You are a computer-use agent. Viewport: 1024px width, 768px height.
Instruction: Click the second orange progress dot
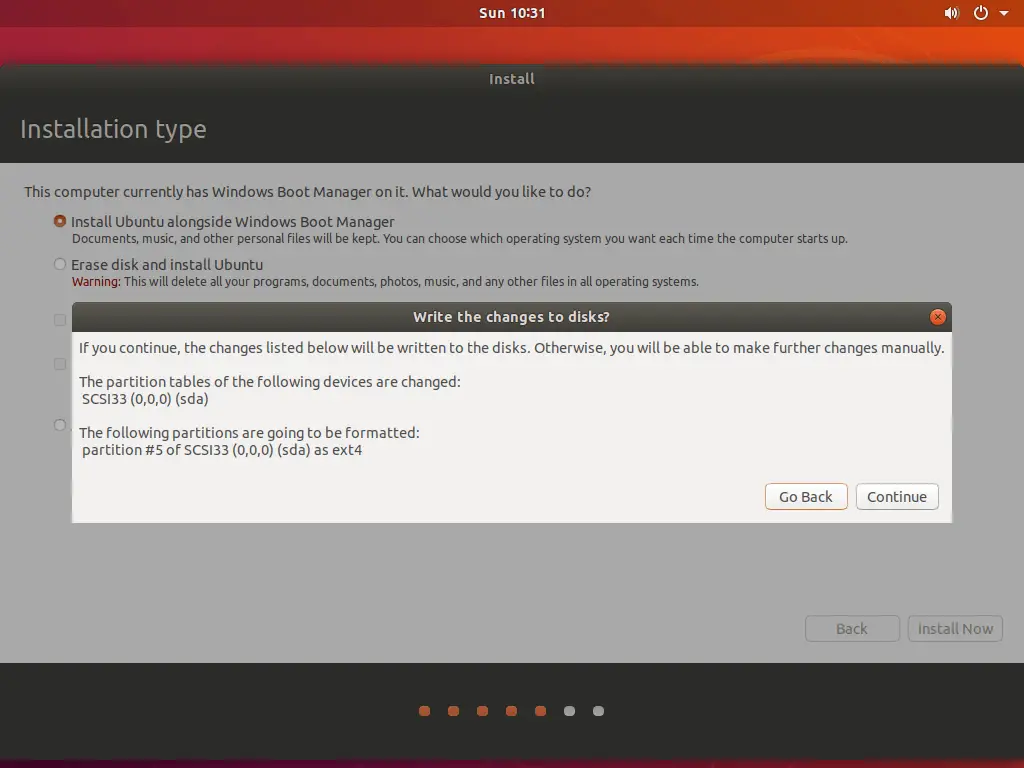[453, 711]
